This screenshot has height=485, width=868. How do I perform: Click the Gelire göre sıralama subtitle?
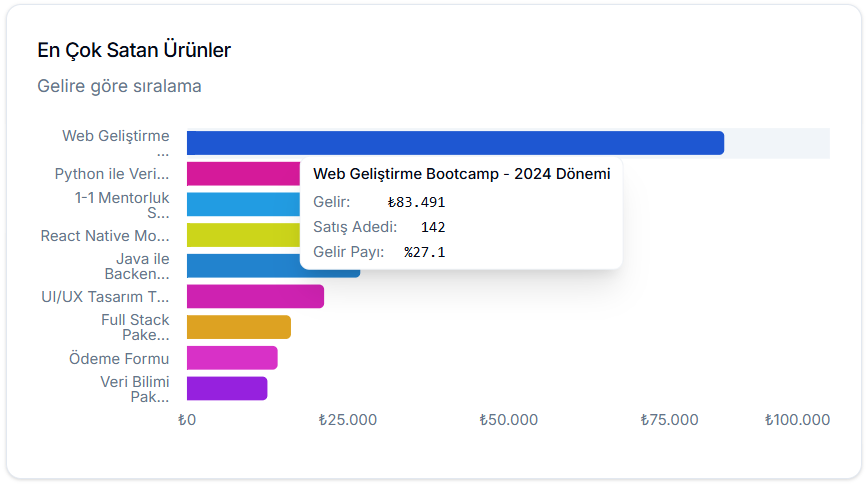coord(119,86)
